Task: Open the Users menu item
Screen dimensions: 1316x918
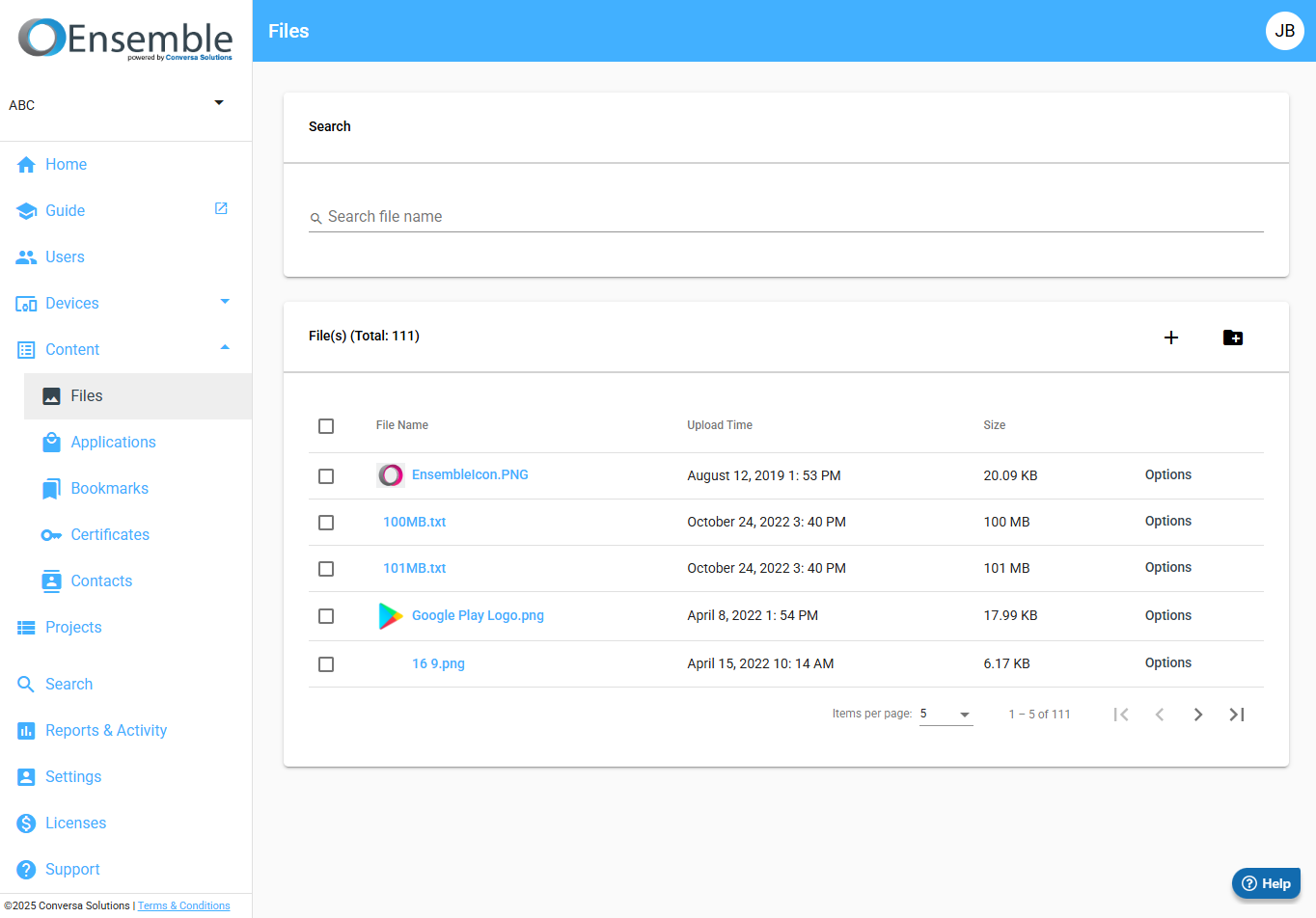Action: tap(125, 257)
